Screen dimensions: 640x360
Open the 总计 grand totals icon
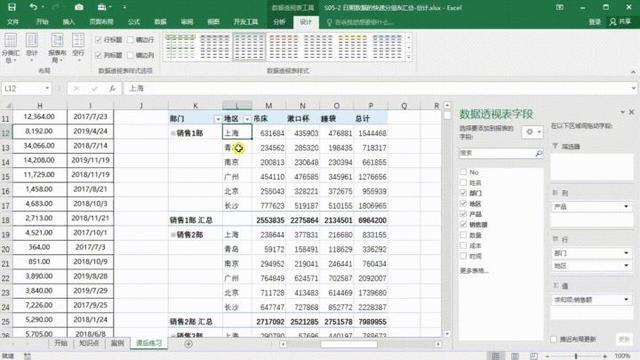31,47
